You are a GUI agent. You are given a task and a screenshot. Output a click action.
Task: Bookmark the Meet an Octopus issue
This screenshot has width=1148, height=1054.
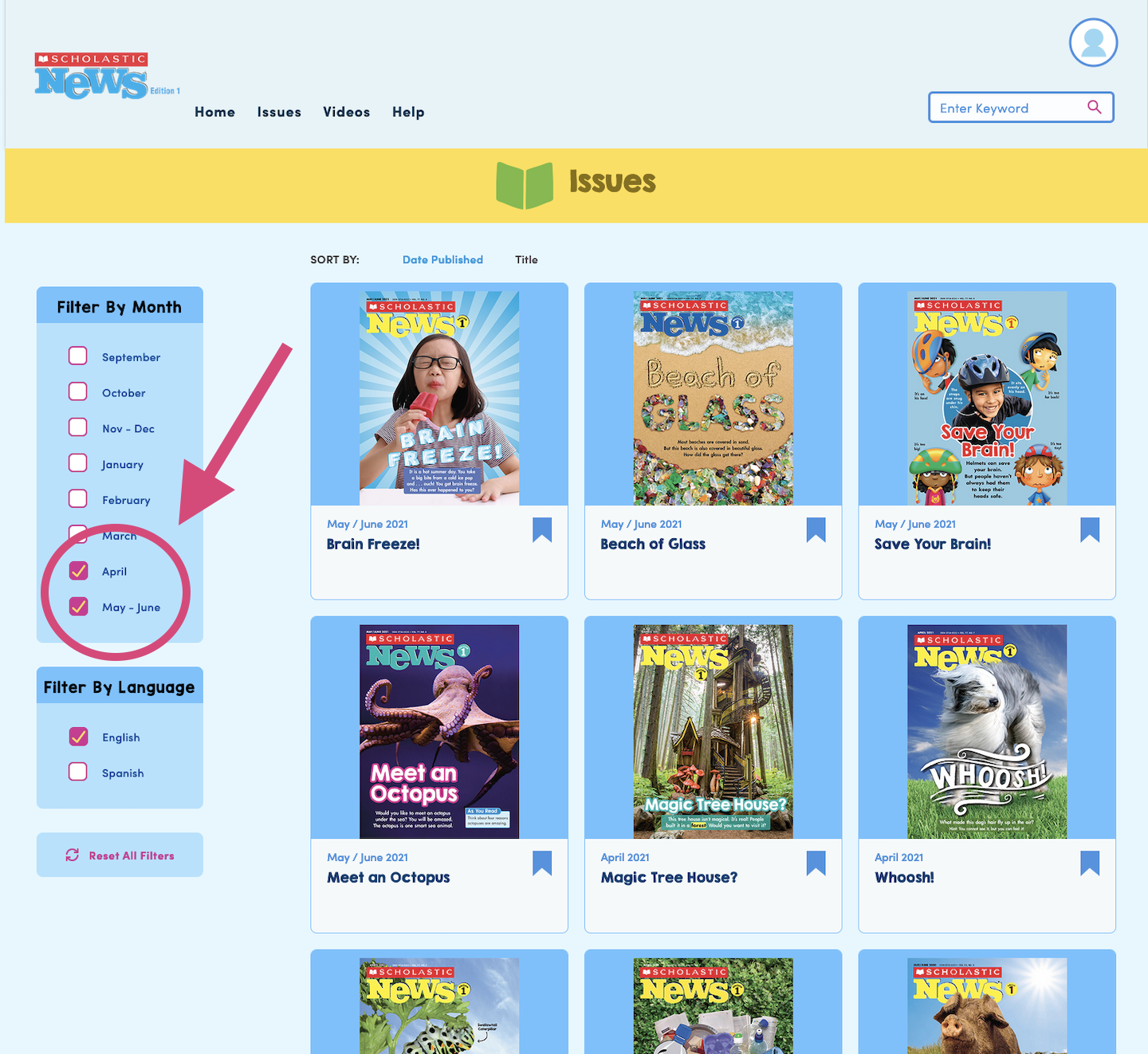(x=542, y=863)
